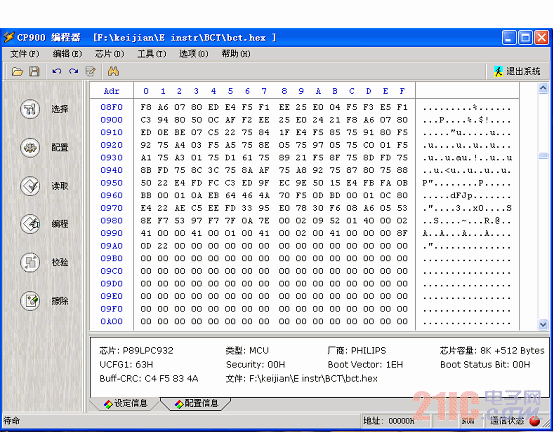
Task: Click the Security: 00H field
Action: click(x=256, y=365)
